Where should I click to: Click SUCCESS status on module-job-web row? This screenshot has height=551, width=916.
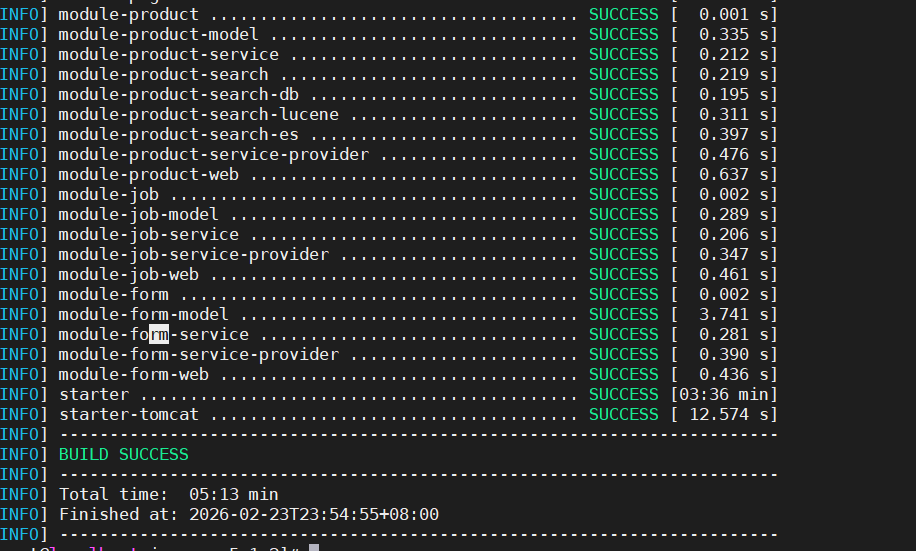623,274
